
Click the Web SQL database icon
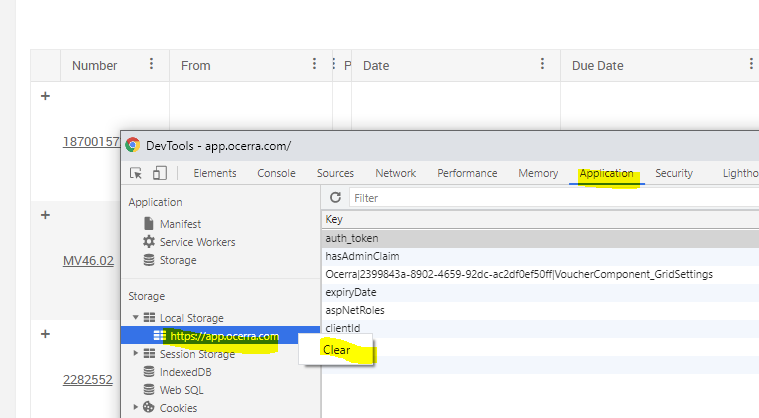(149, 389)
